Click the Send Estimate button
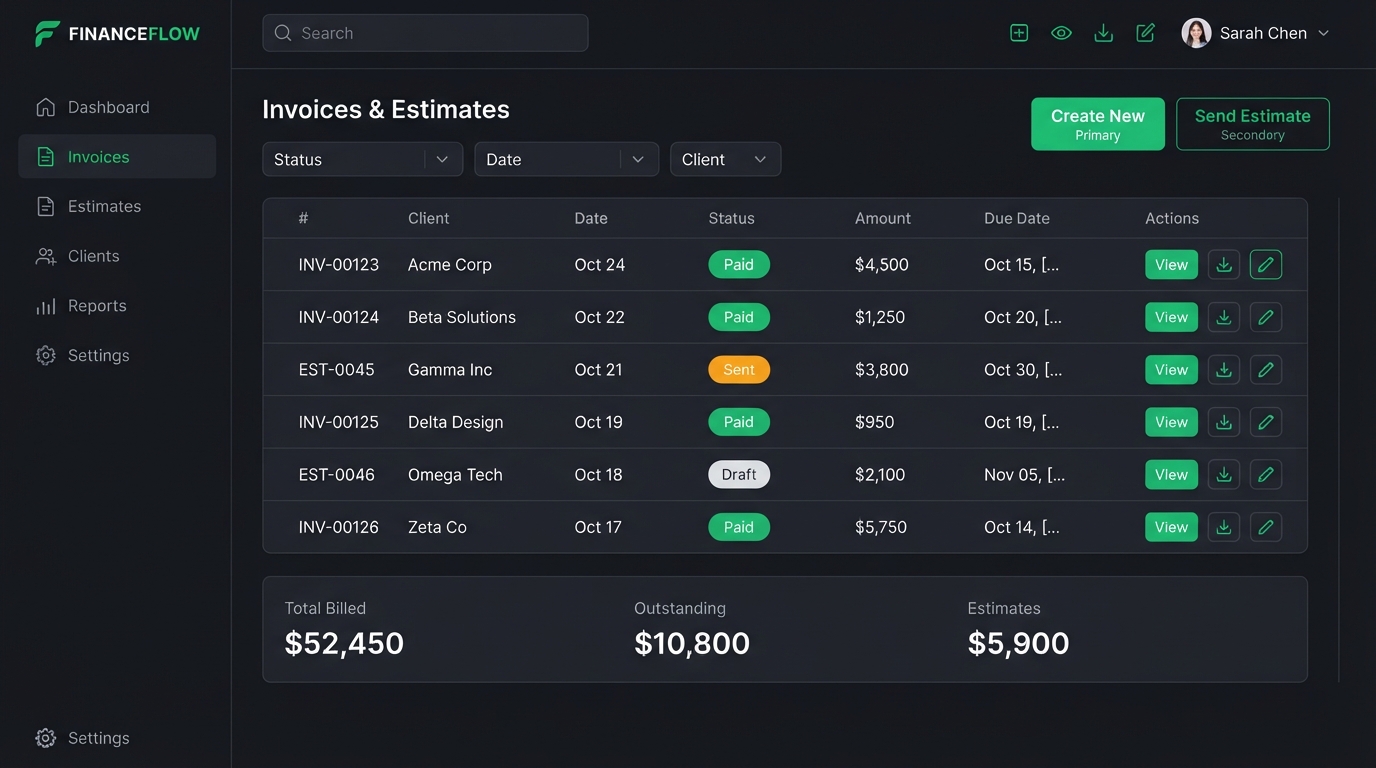 pyautogui.click(x=1253, y=124)
